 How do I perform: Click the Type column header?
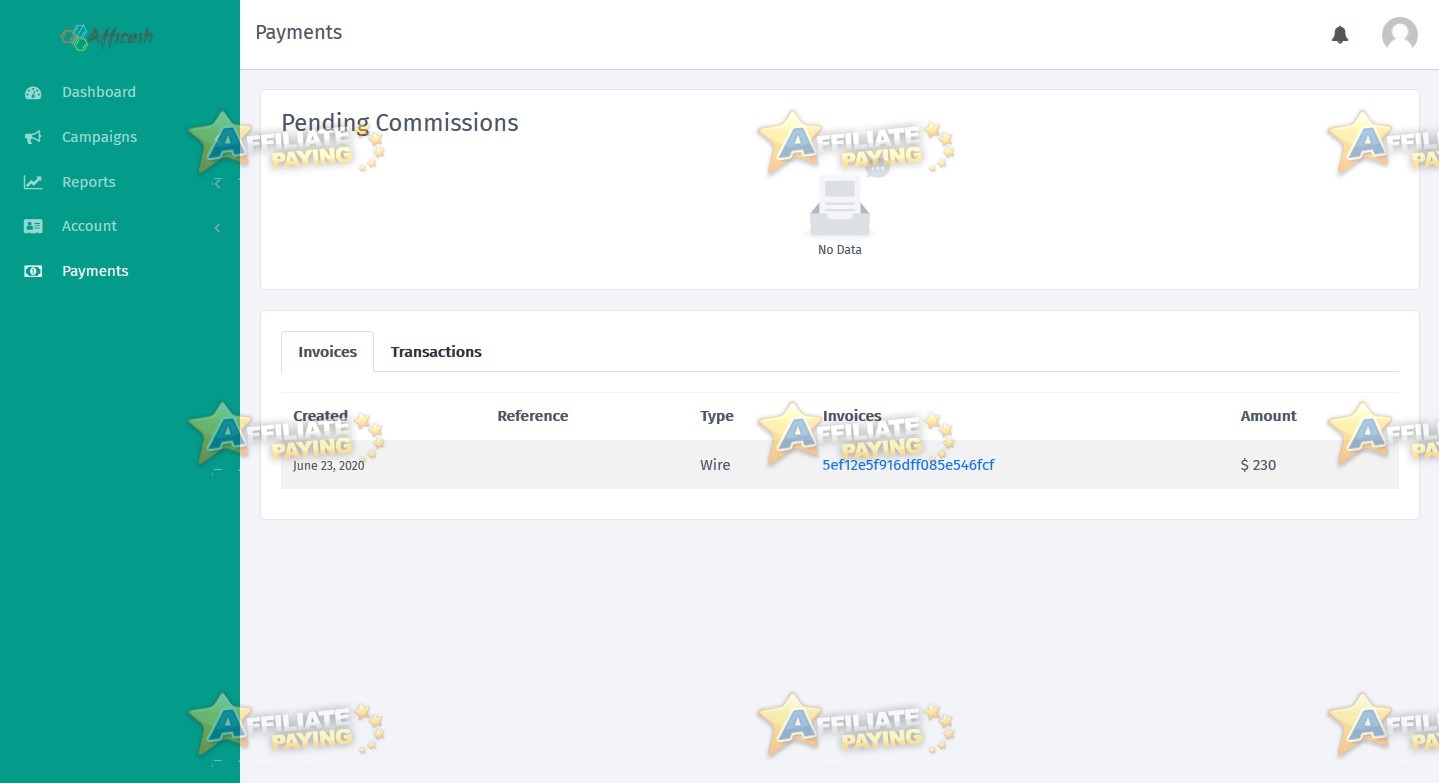(x=717, y=416)
